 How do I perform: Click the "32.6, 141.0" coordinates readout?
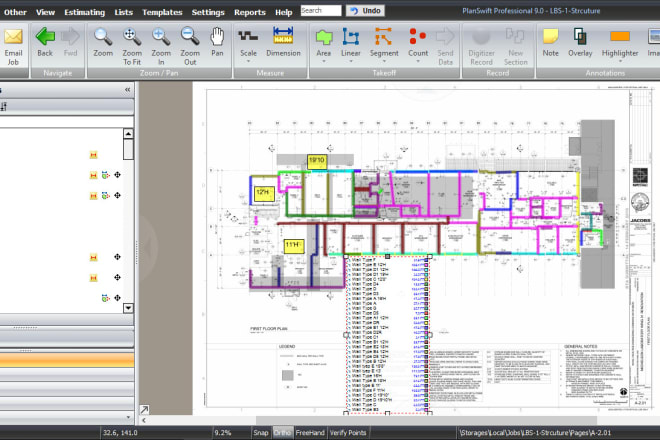(x=120, y=432)
